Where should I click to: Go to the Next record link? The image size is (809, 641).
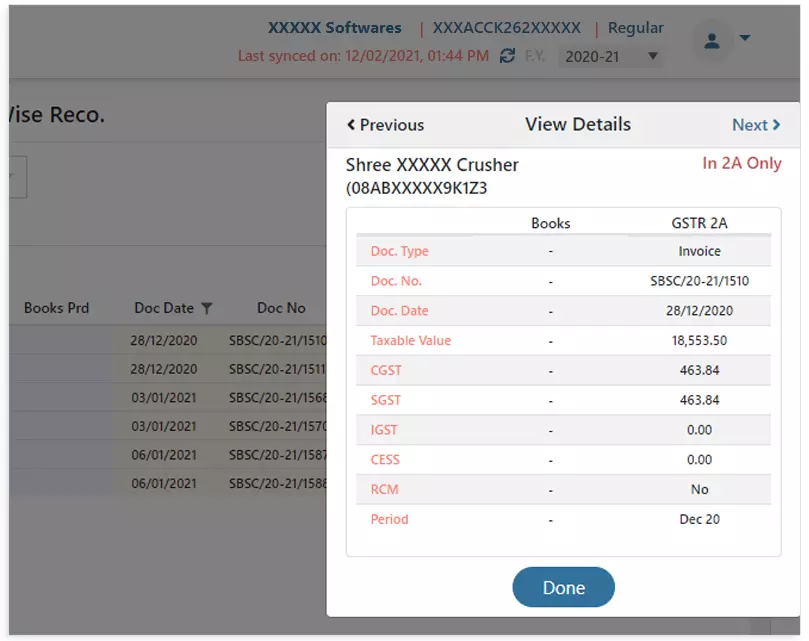point(756,125)
